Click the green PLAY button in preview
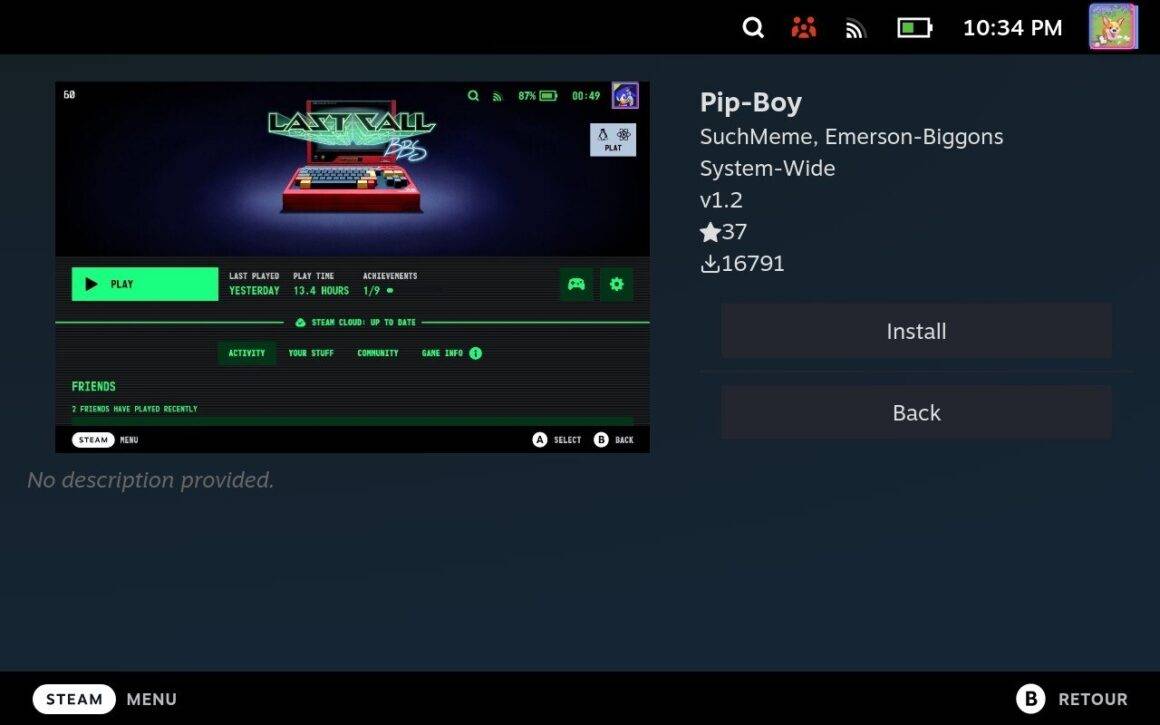 (x=145, y=284)
